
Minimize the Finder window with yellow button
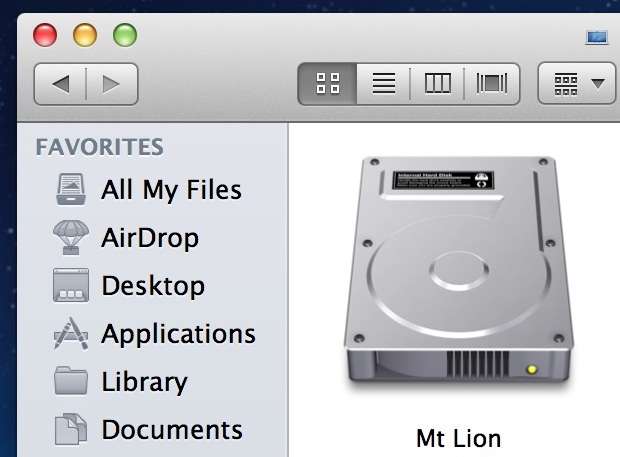85,35
